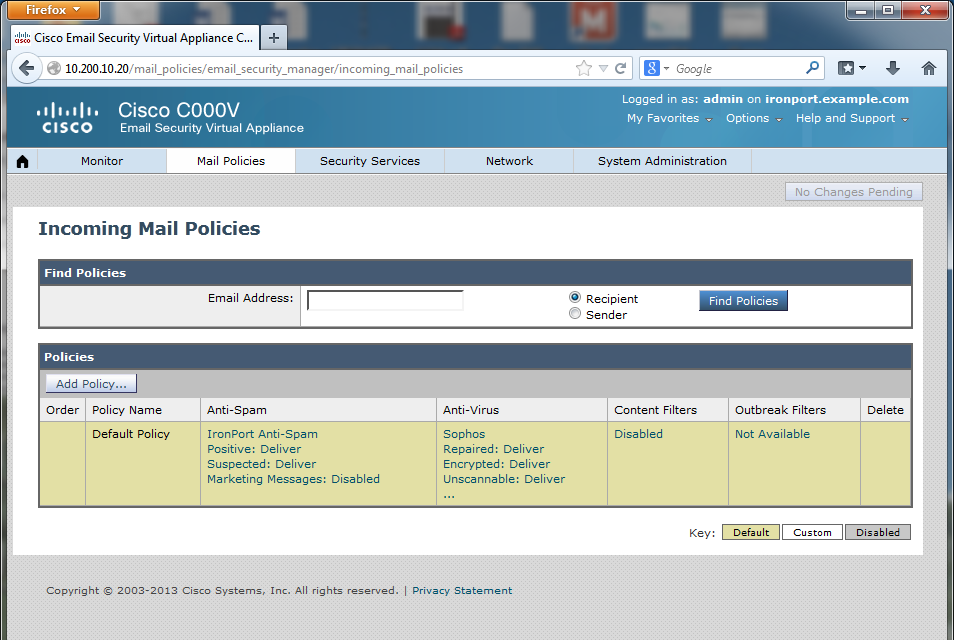The width and height of the screenshot is (954, 640).
Task: Click the Unscannable: Deliver text
Action: click(x=504, y=479)
